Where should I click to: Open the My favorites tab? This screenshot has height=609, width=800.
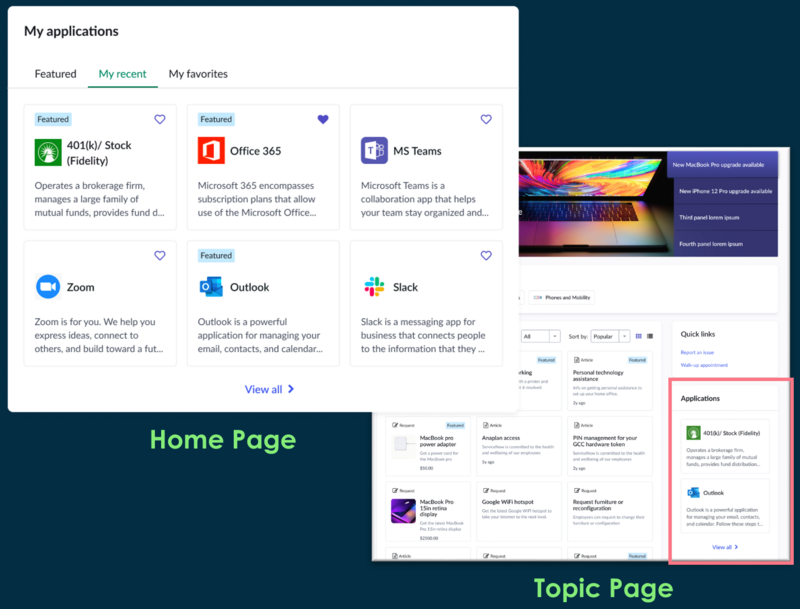[198, 74]
